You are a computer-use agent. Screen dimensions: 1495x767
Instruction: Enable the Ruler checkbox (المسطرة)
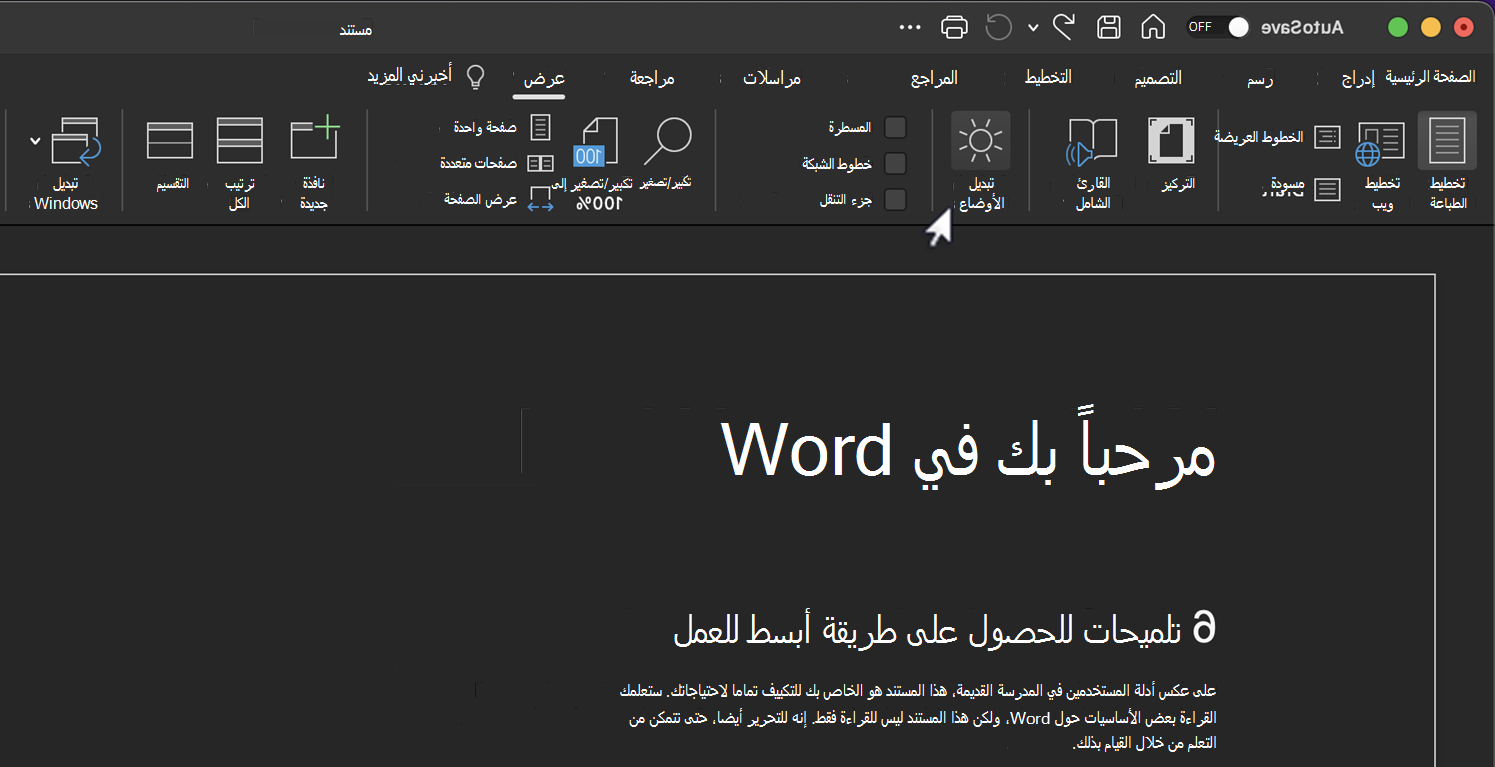click(x=895, y=127)
